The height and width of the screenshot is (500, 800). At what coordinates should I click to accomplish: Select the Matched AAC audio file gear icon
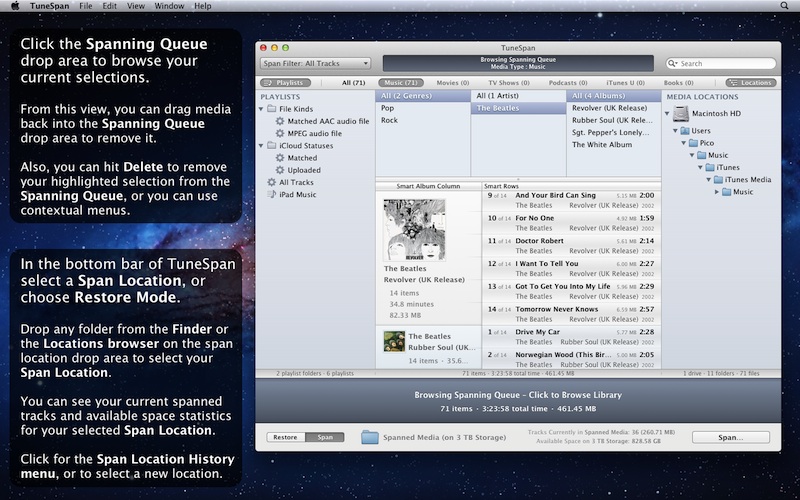point(280,121)
